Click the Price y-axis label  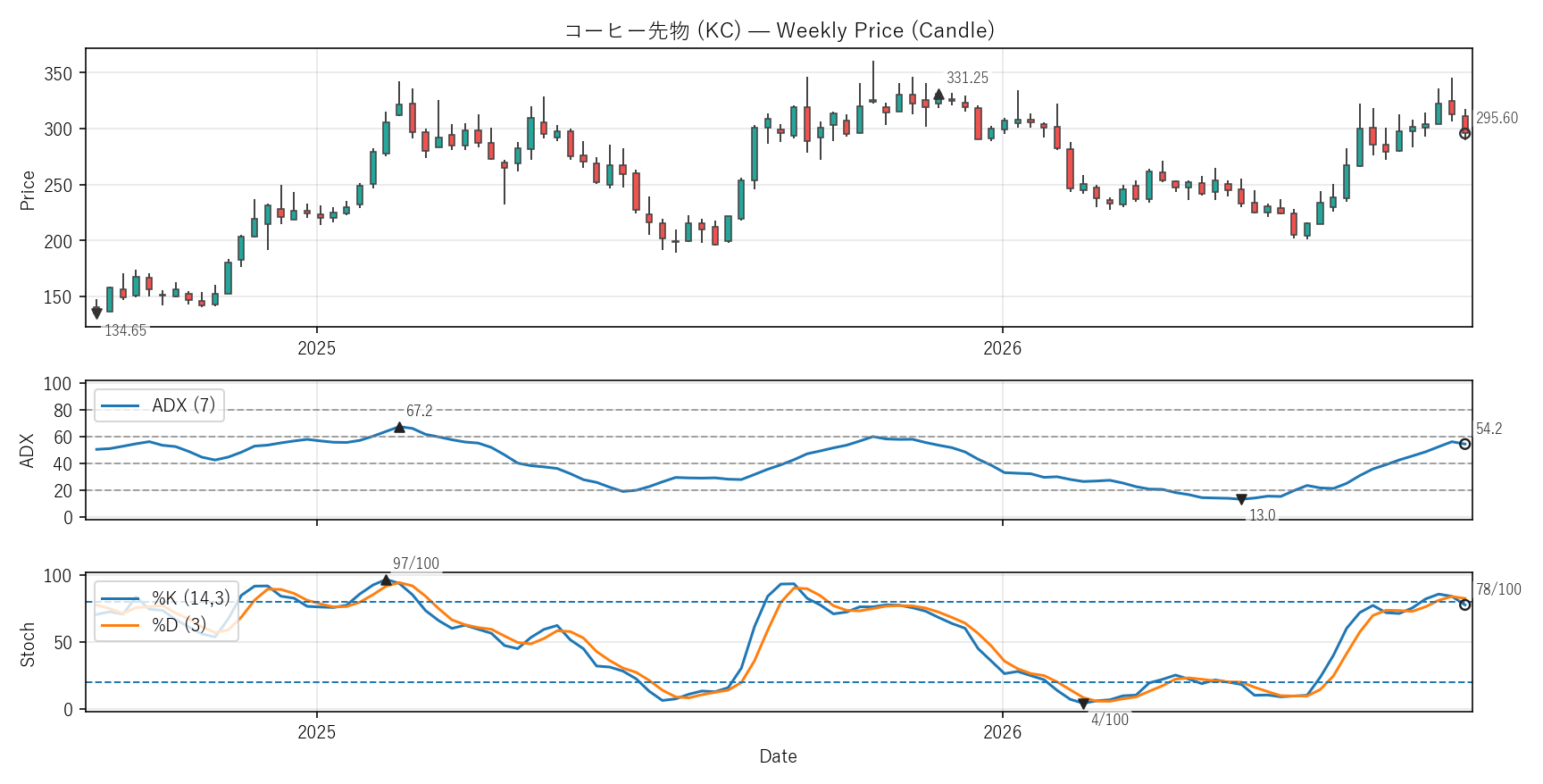click(27, 190)
